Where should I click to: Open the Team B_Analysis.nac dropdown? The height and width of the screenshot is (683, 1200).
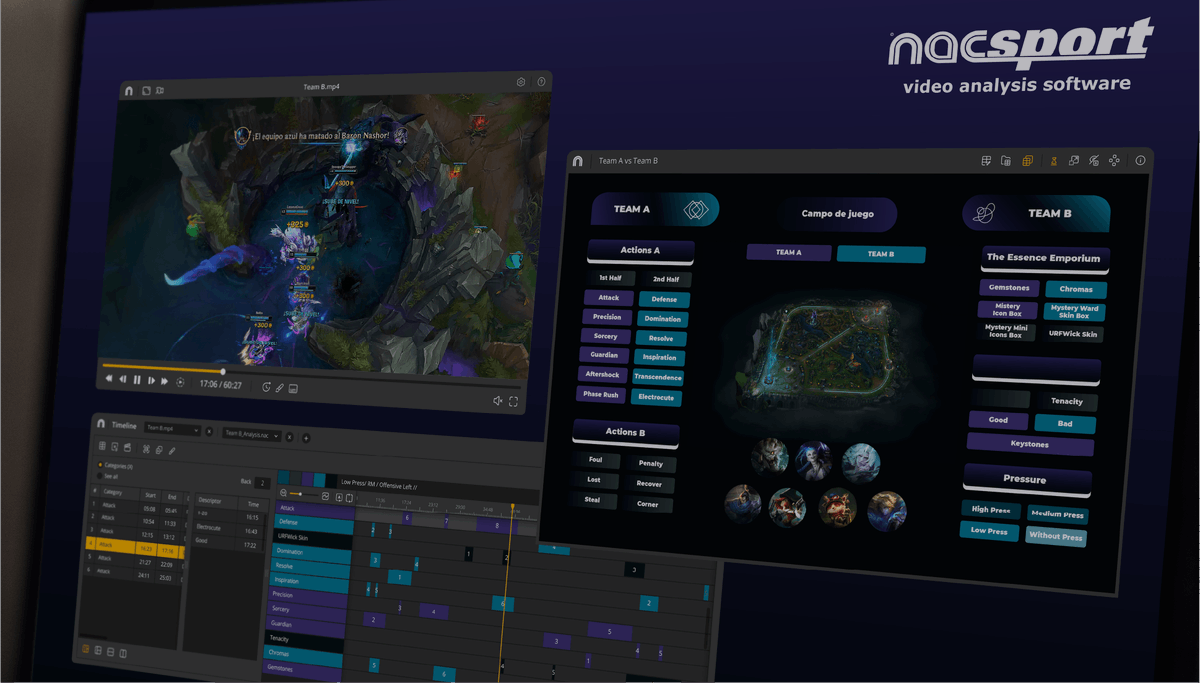coord(252,435)
